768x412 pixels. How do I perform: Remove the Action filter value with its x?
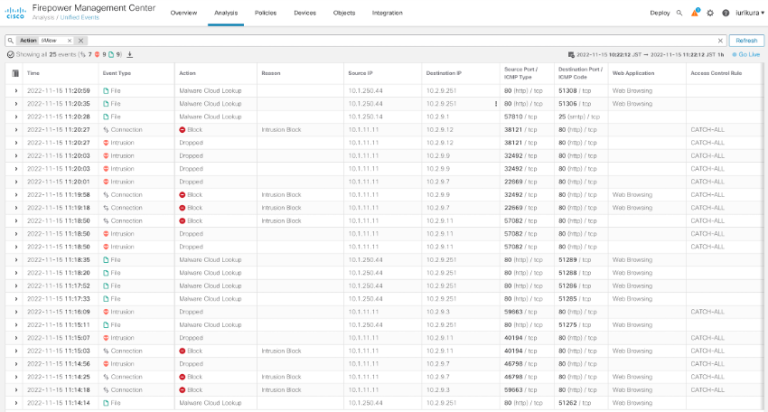(69, 41)
